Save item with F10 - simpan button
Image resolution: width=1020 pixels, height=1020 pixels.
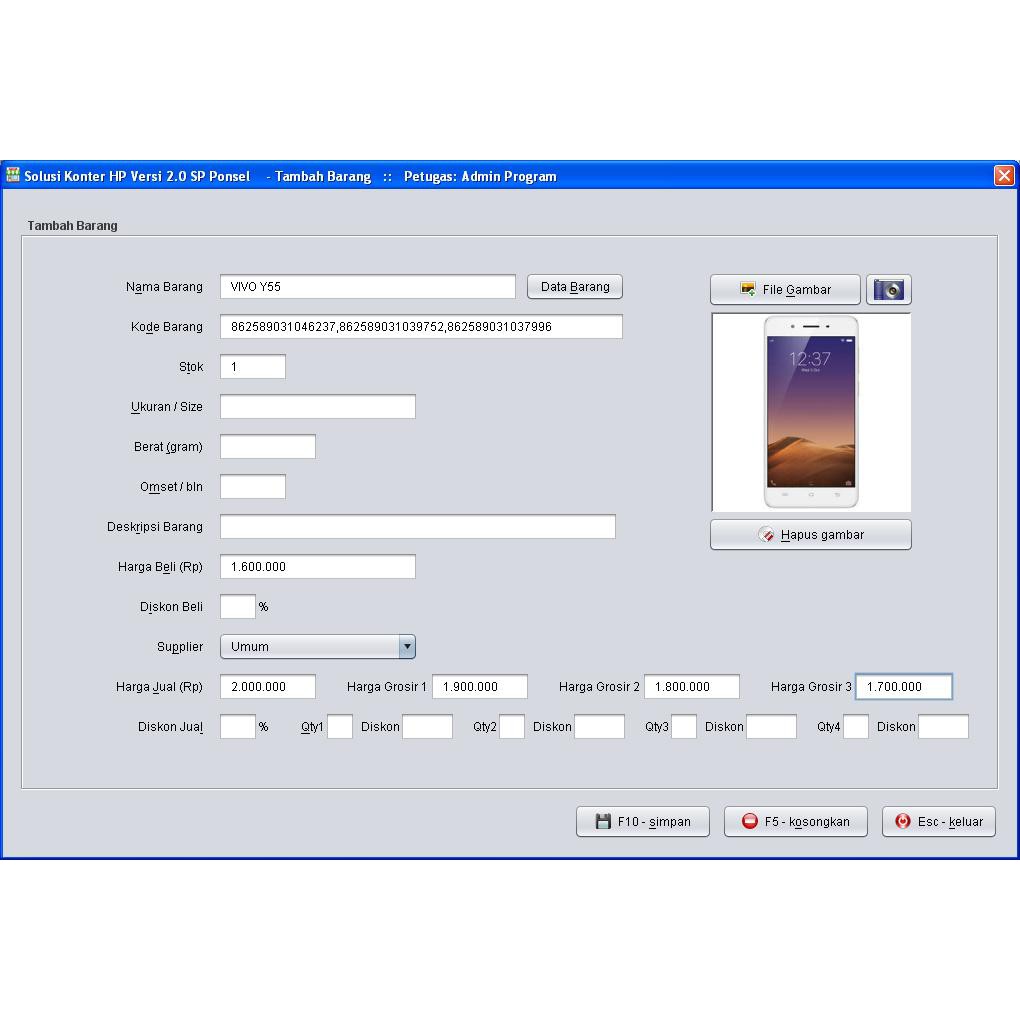coord(642,822)
